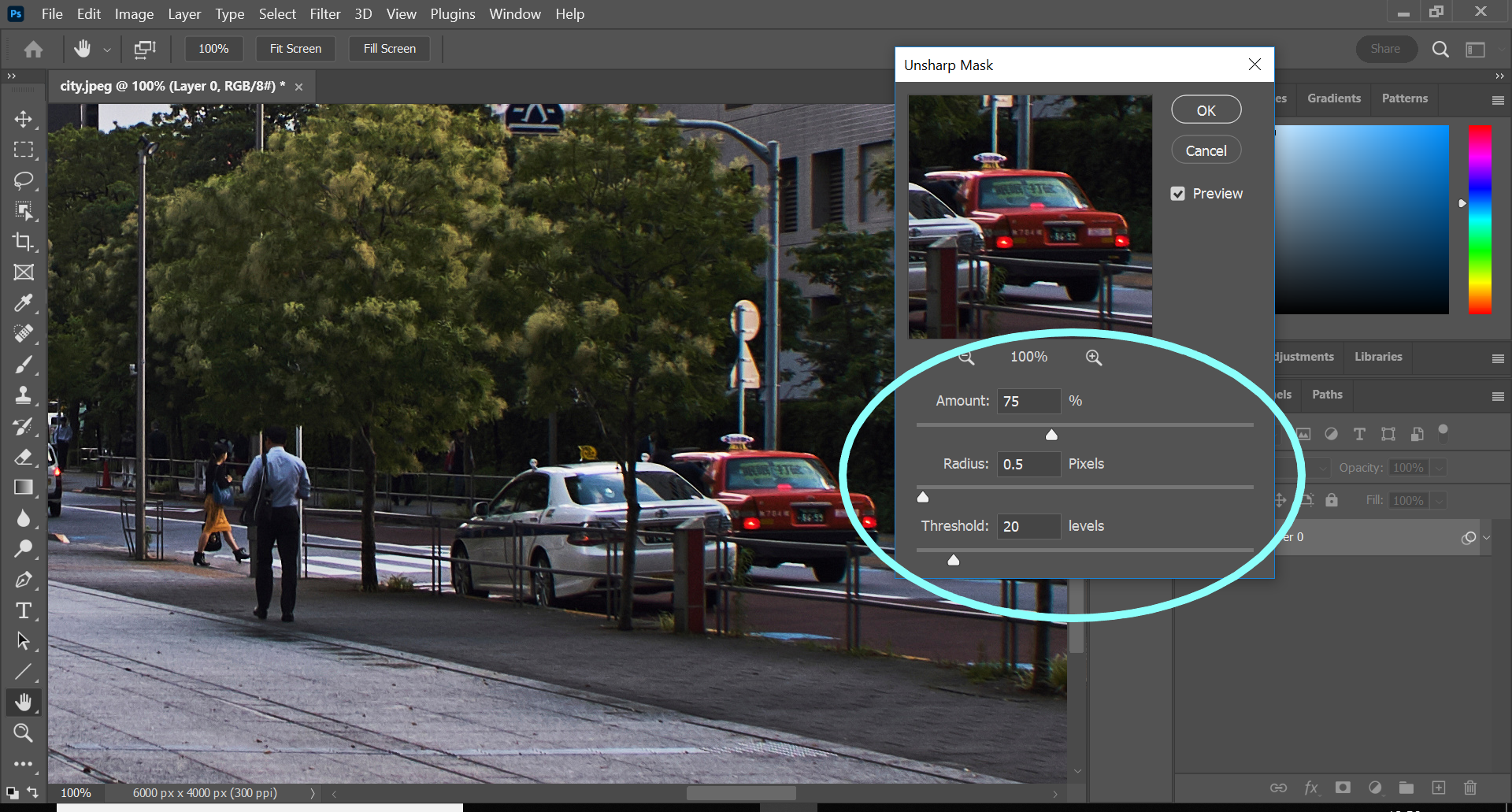Image resolution: width=1512 pixels, height=812 pixels.
Task: Click OK in Unsharp Mask dialog
Action: 1206,110
